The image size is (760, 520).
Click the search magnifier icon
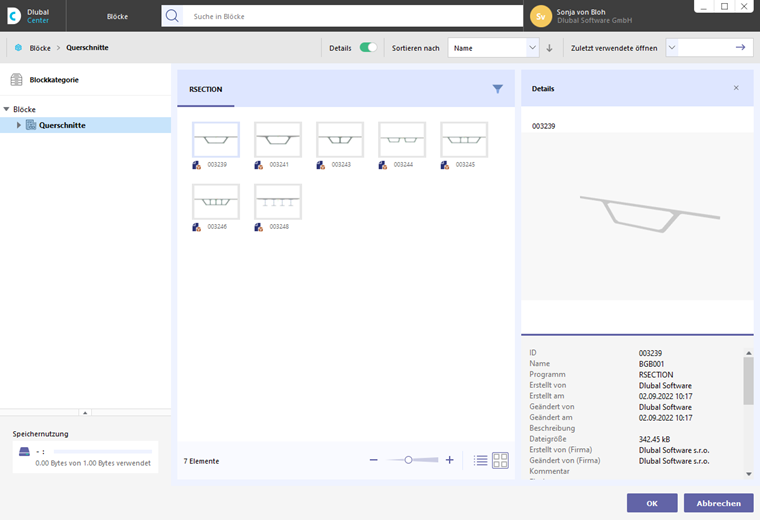click(172, 16)
